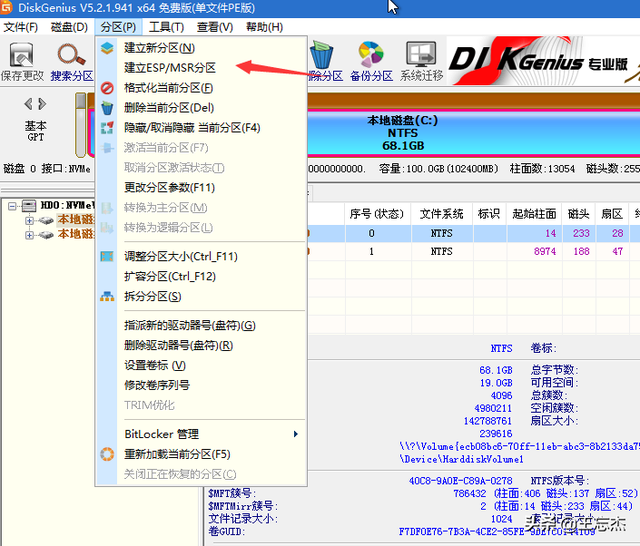Click the Save Changes (保存更改) toolbar icon
Image resolution: width=640 pixels, height=546 pixels.
(x=21, y=55)
